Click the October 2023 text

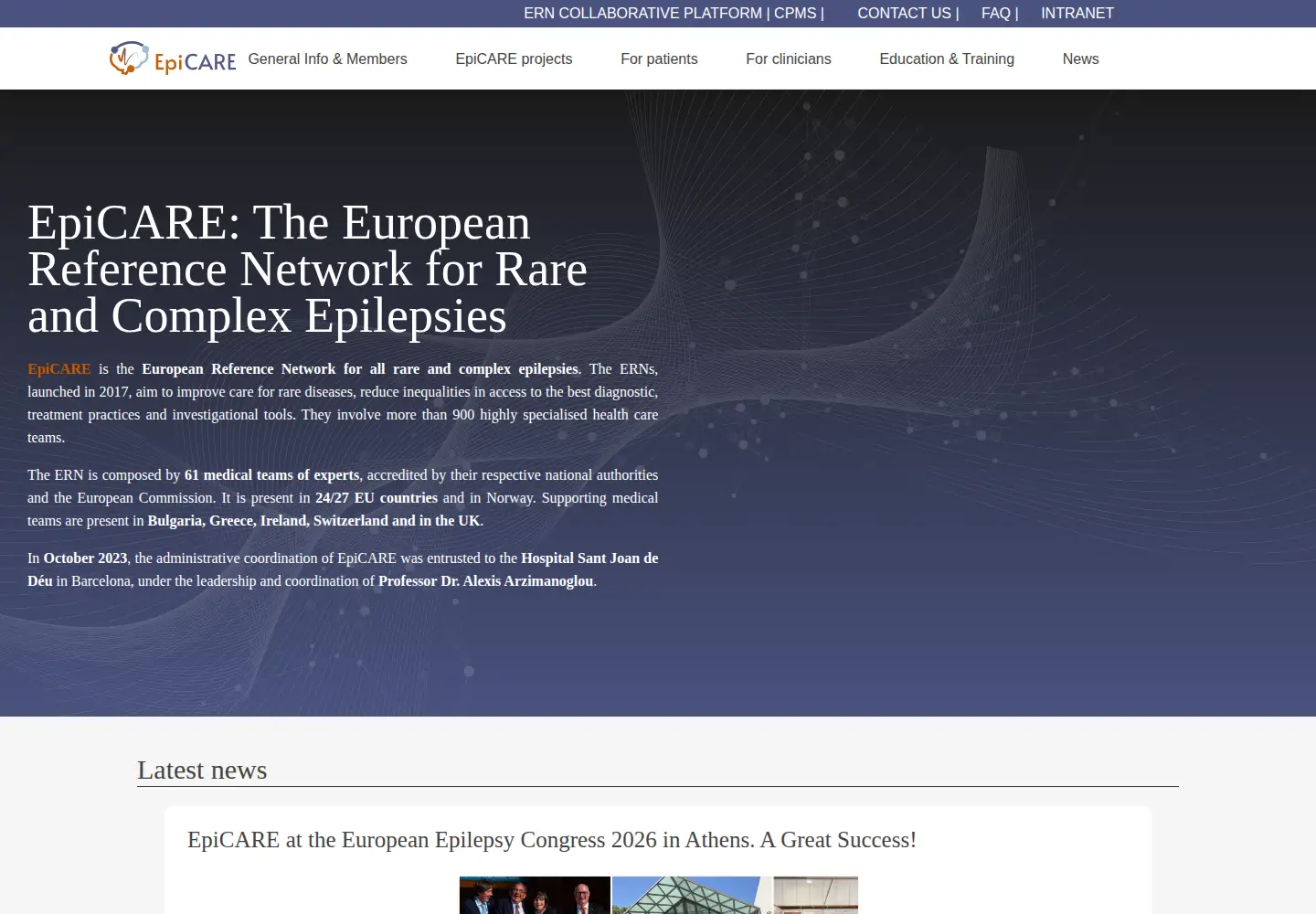86,558
